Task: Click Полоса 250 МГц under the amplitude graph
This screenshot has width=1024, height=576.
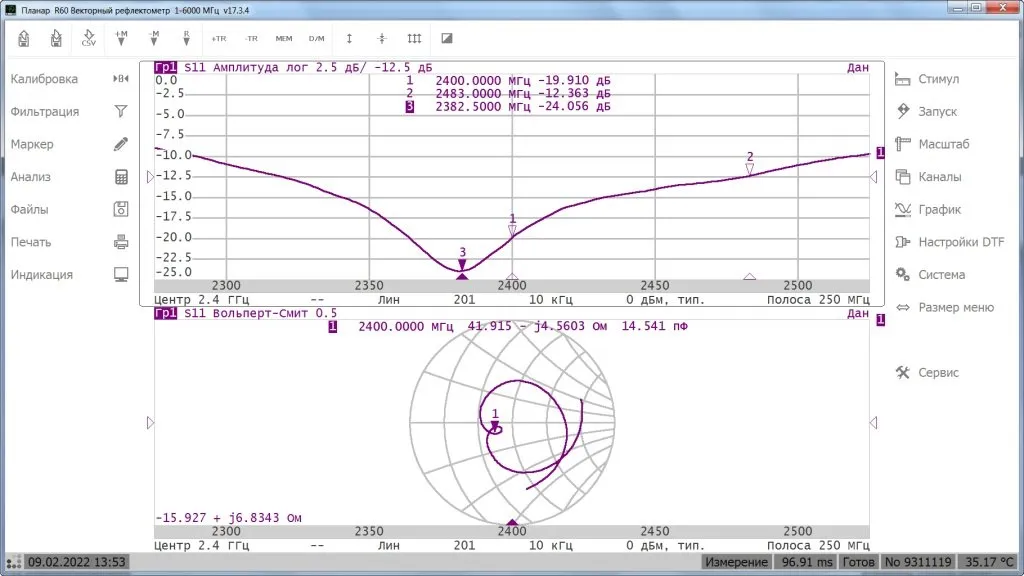Action: click(818, 300)
